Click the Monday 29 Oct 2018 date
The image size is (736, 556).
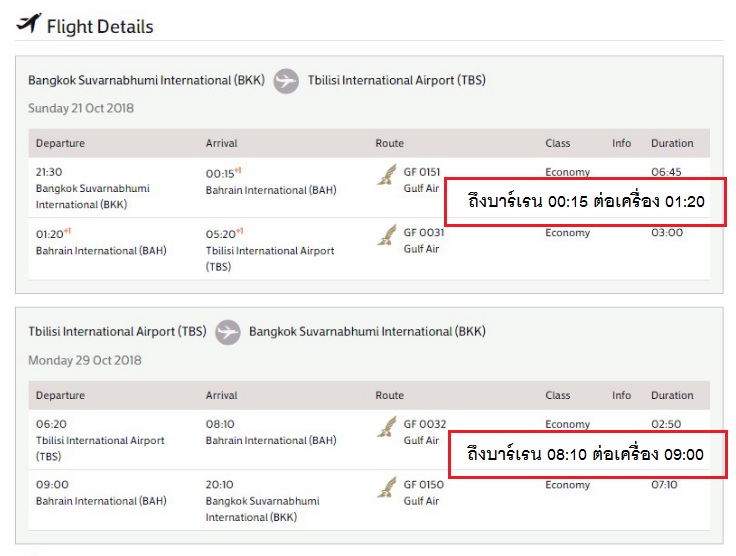point(84,360)
